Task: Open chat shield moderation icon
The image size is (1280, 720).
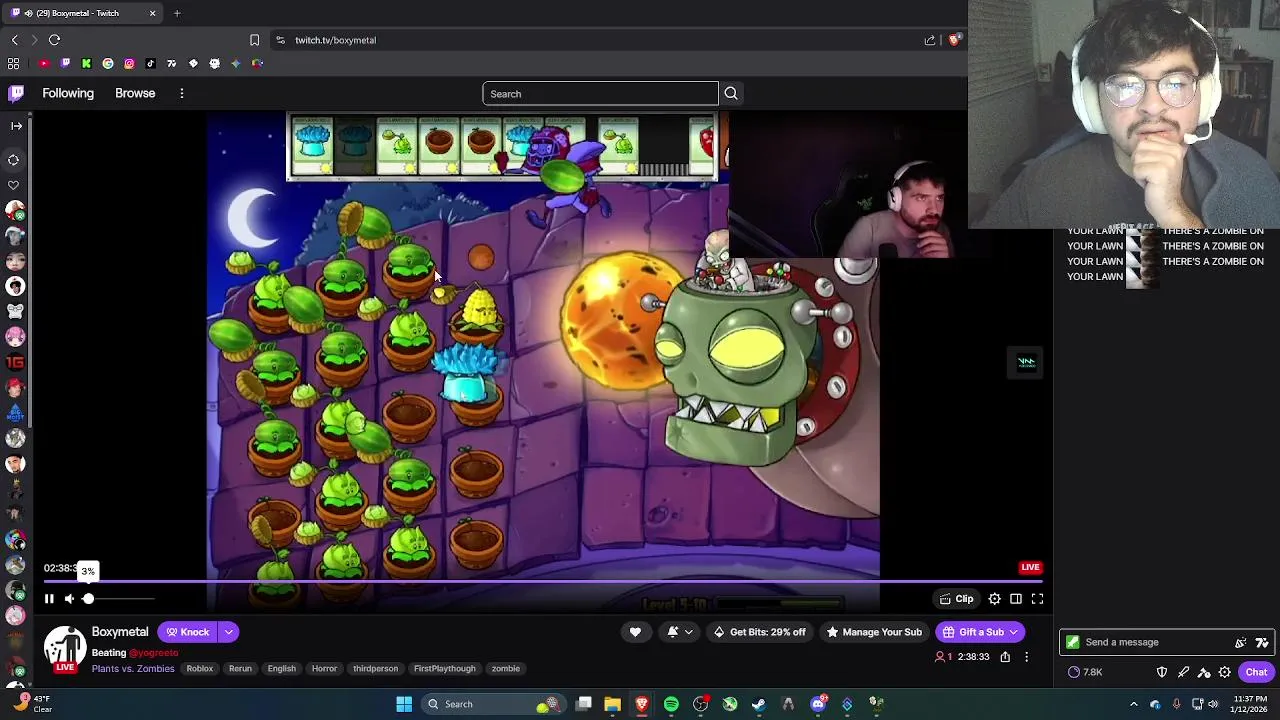Action: click(1162, 672)
